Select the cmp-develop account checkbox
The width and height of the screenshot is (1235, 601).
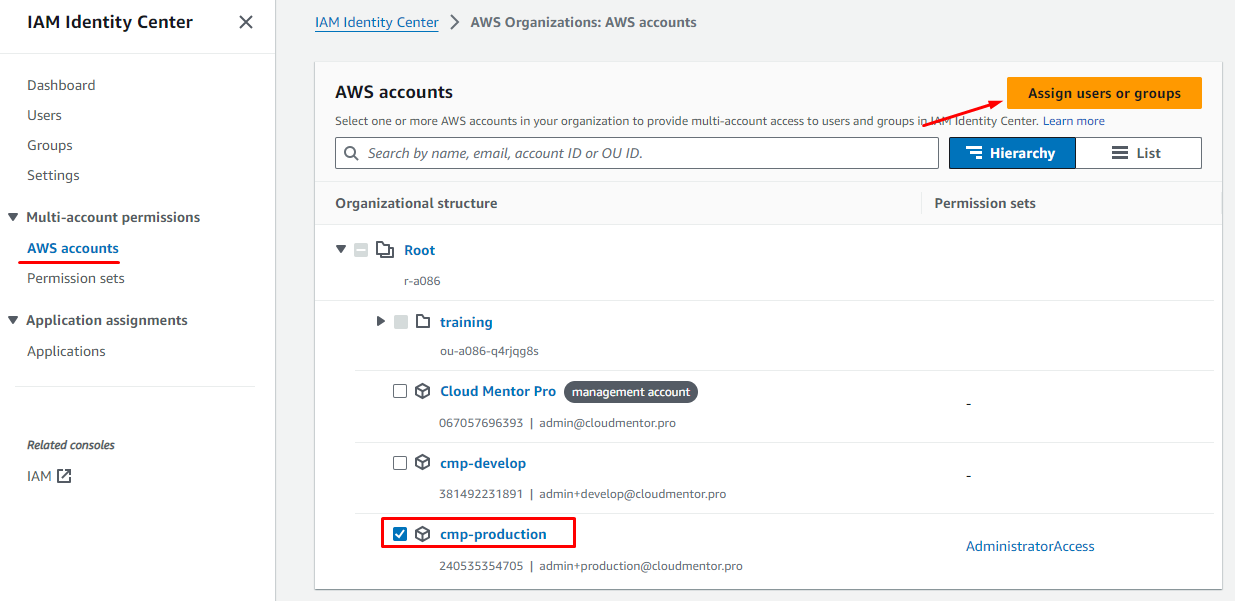pos(400,464)
